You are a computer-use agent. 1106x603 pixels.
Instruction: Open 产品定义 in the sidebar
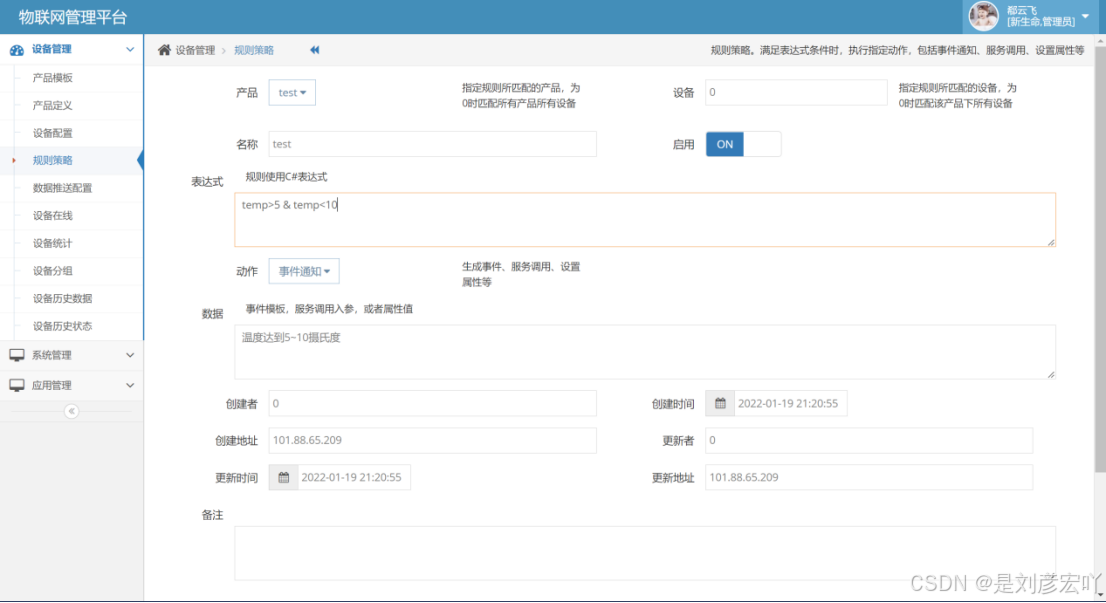[x=53, y=105]
